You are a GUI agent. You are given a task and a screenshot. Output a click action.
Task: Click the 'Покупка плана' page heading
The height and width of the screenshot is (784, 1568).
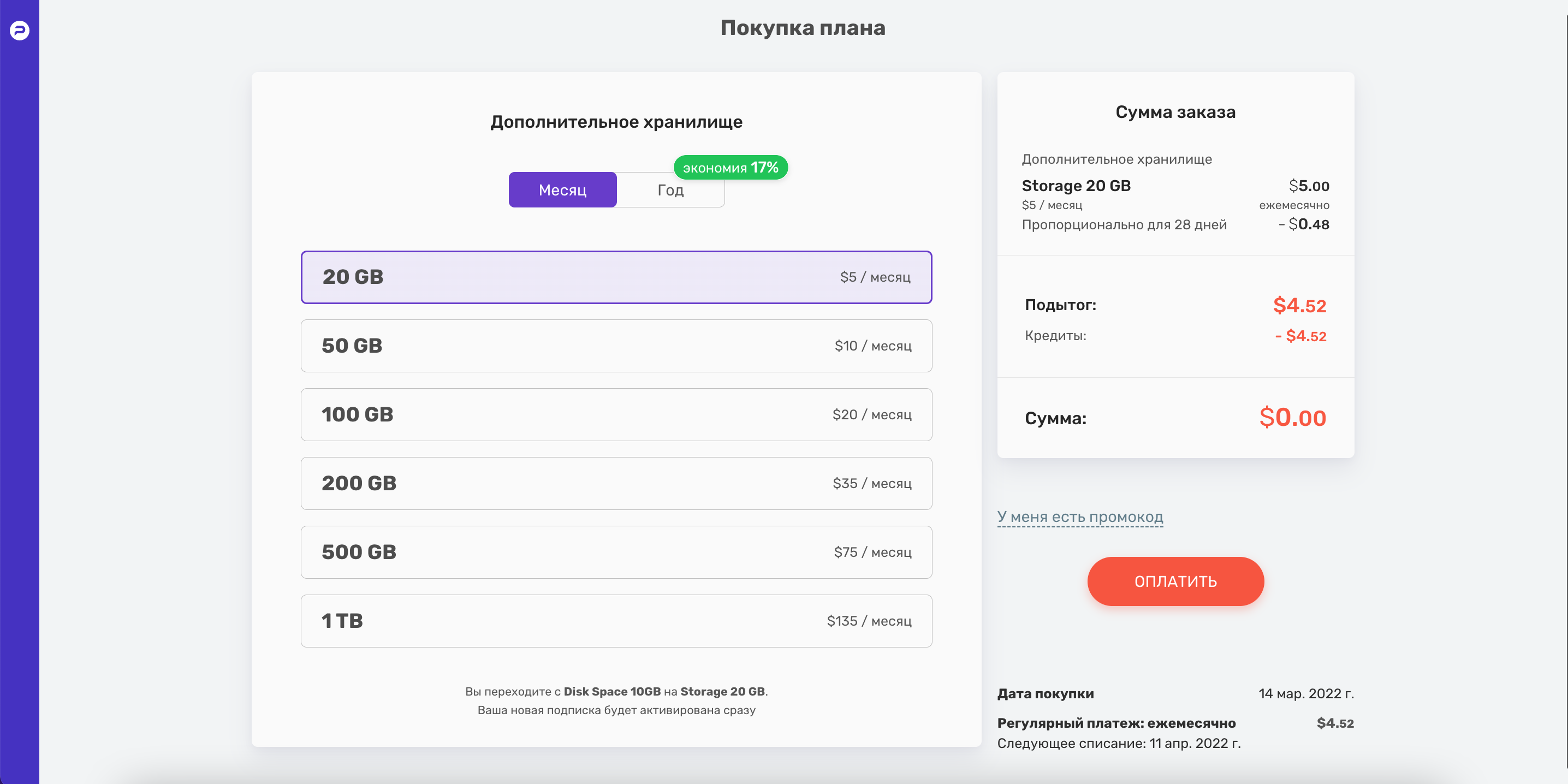tap(802, 28)
